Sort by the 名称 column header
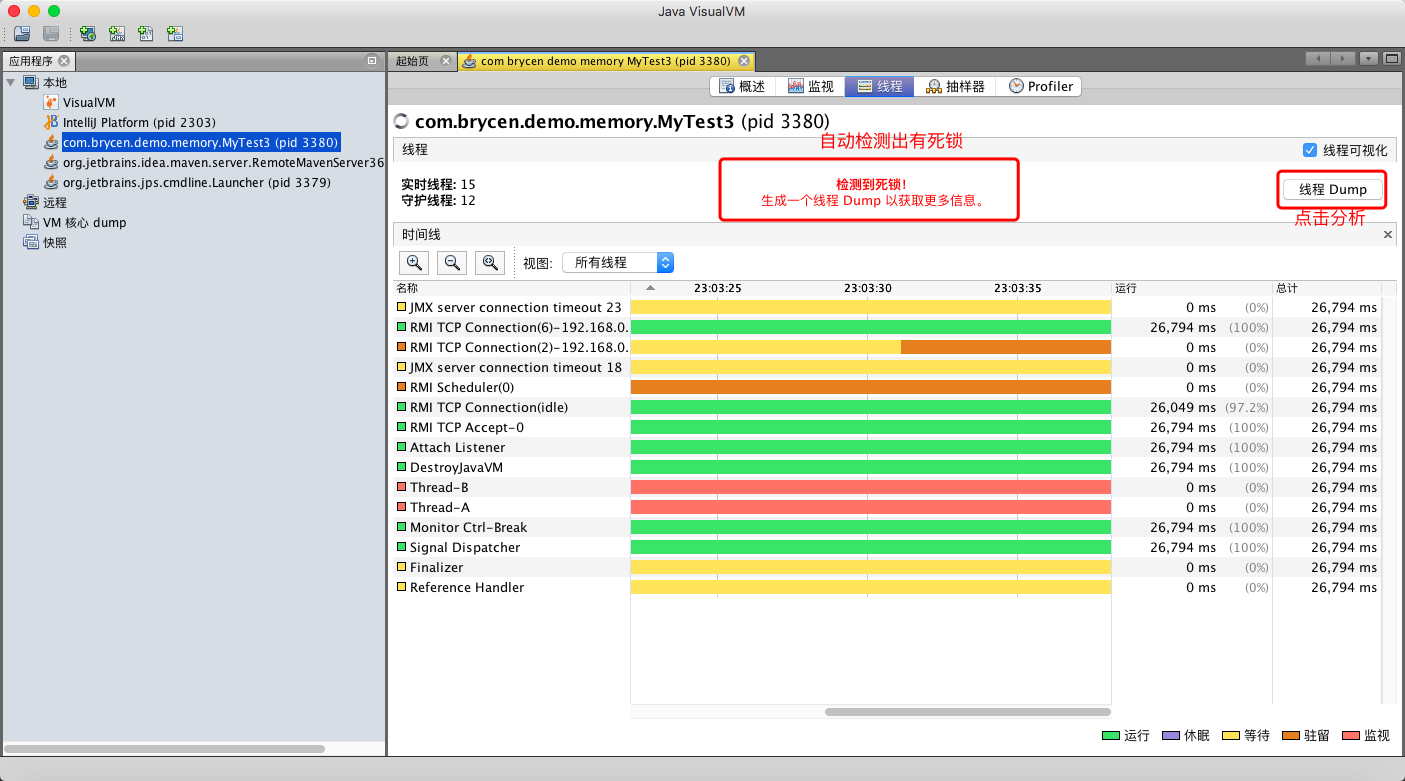This screenshot has height=781, width=1405. [x=513, y=288]
